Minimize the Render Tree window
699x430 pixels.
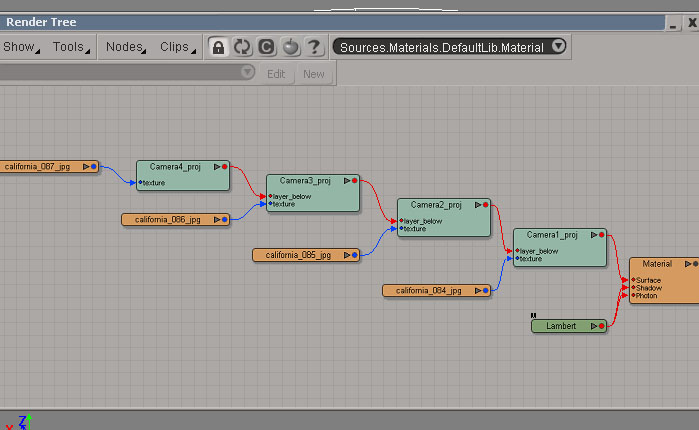(x=673, y=23)
